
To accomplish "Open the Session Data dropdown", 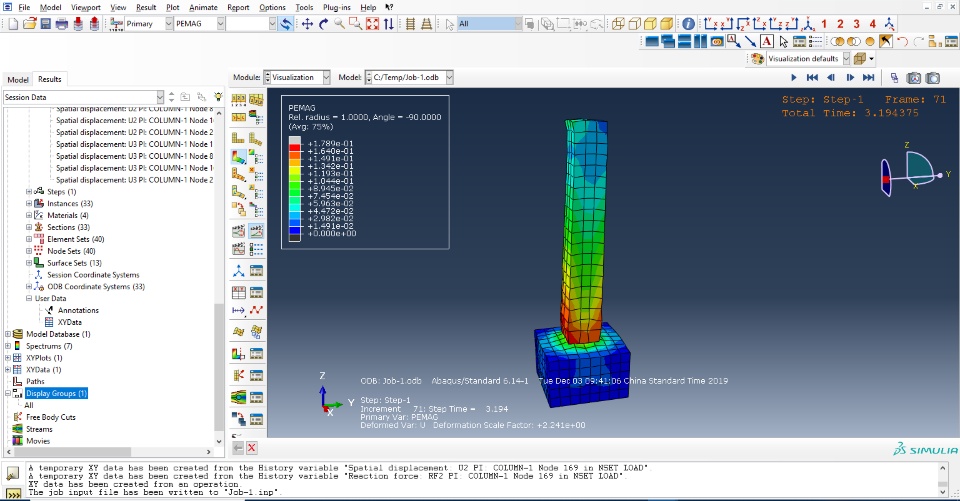I will (160, 97).
